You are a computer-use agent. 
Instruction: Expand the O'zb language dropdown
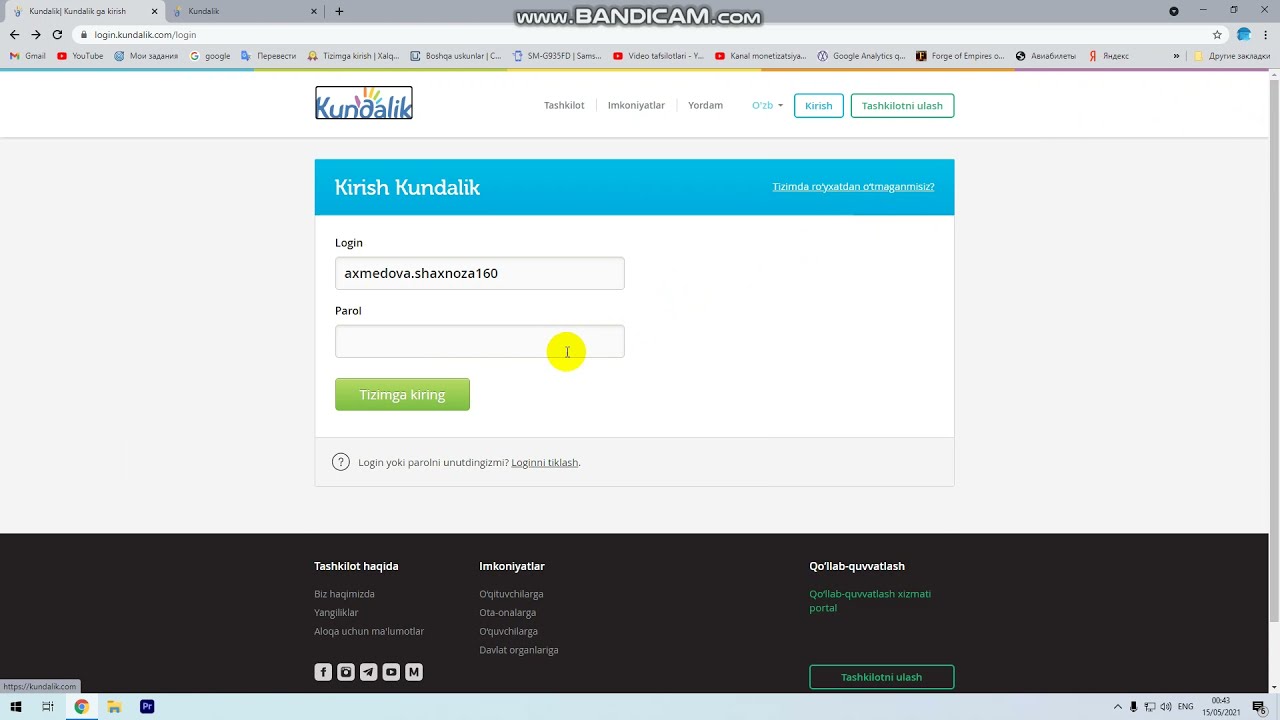click(x=767, y=105)
